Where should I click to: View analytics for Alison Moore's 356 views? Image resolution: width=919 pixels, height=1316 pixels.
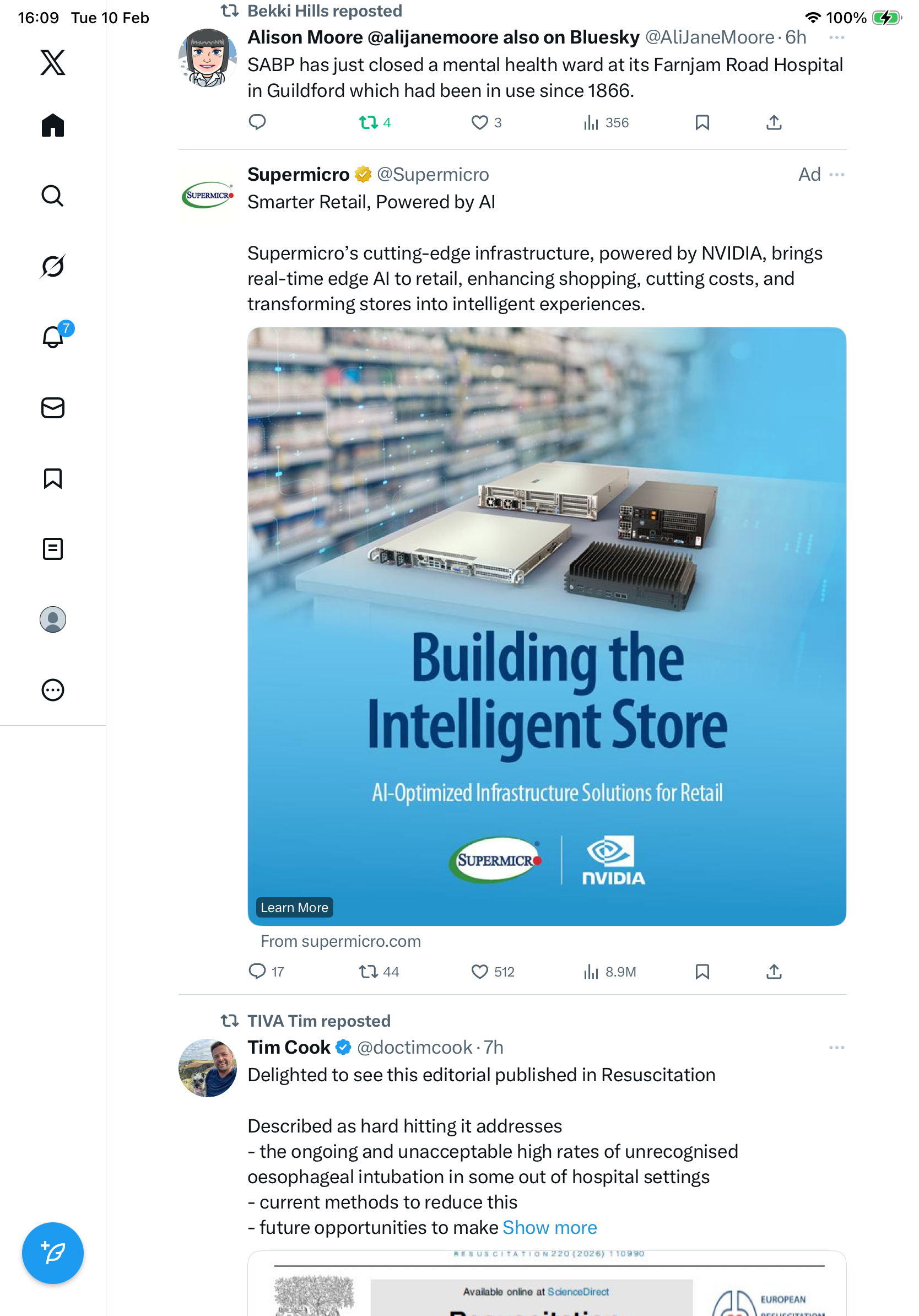coord(606,122)
